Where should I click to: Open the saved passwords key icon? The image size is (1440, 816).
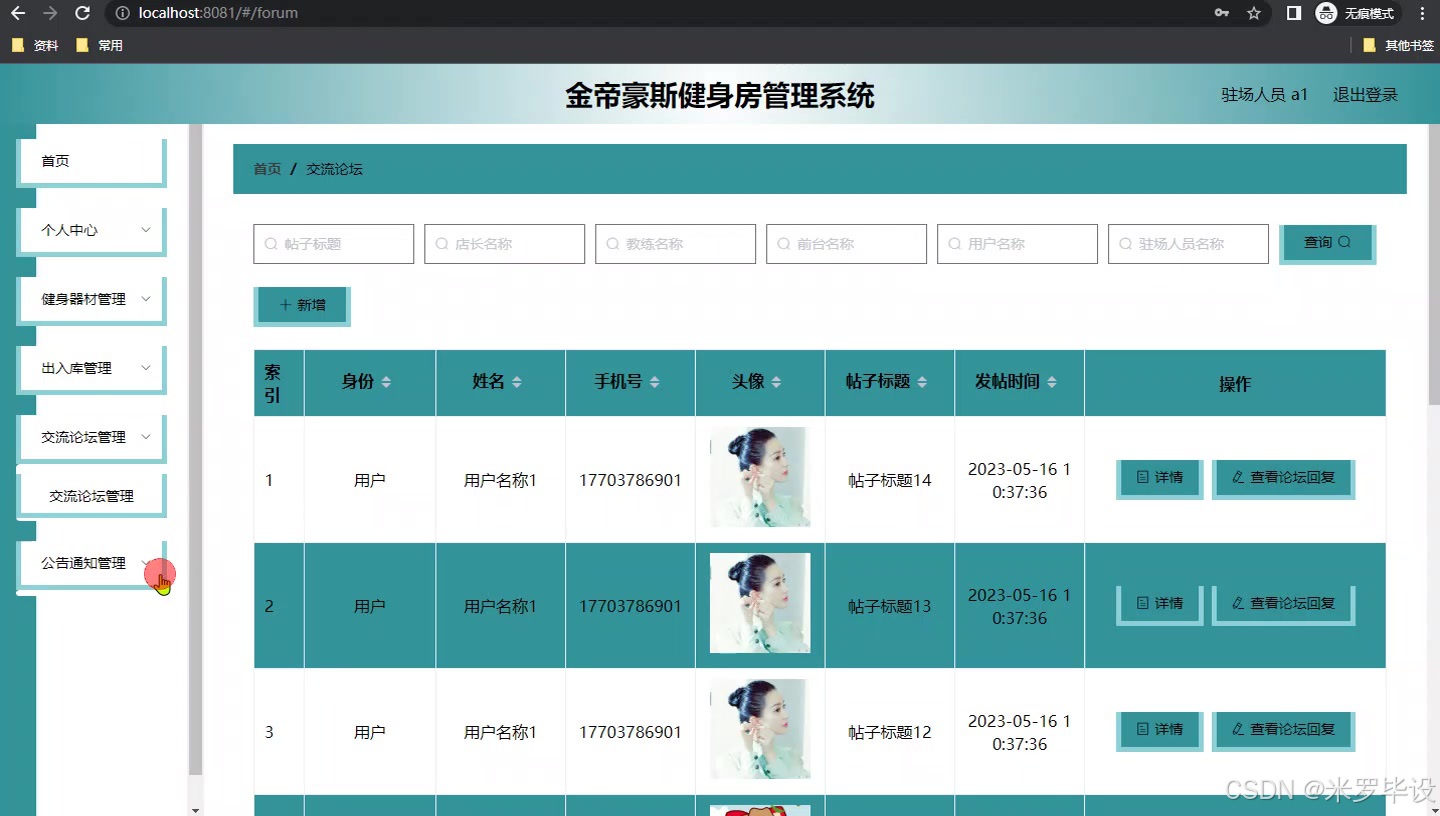1221,13
